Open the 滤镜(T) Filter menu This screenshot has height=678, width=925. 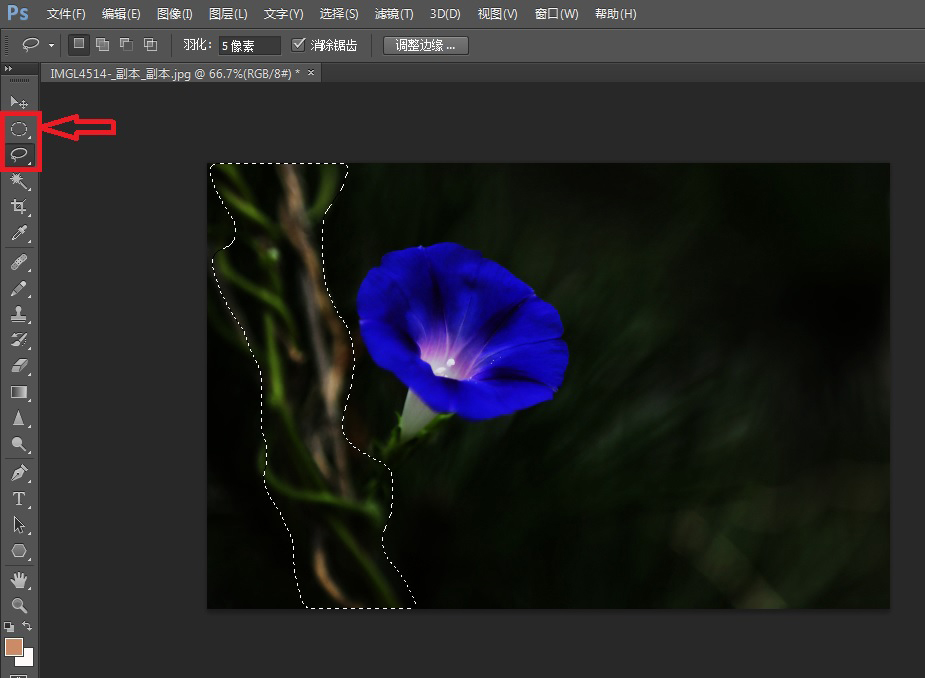(x=393, y=14)
